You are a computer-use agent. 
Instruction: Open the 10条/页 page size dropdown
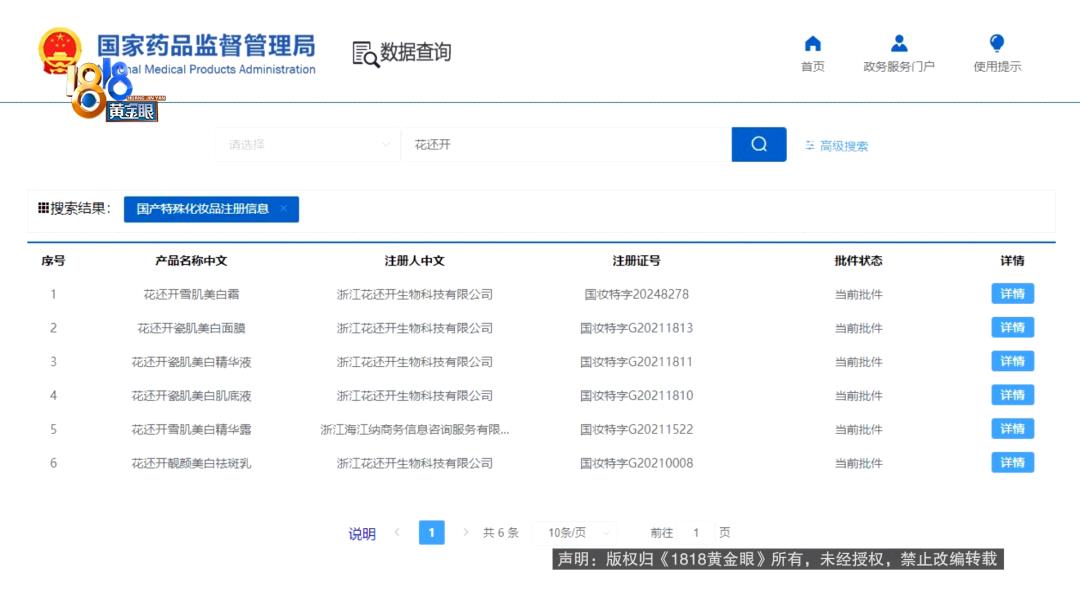click(574, 533)
